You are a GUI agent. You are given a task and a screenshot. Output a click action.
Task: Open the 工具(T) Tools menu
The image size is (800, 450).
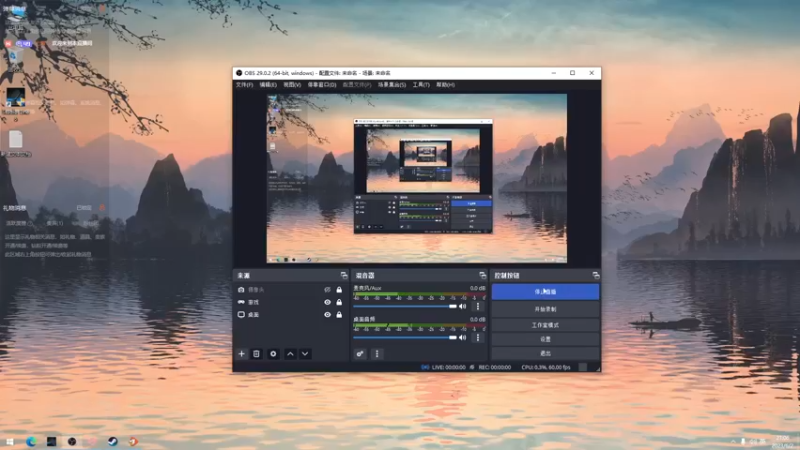pyautogui.click(x=421, y=85)
